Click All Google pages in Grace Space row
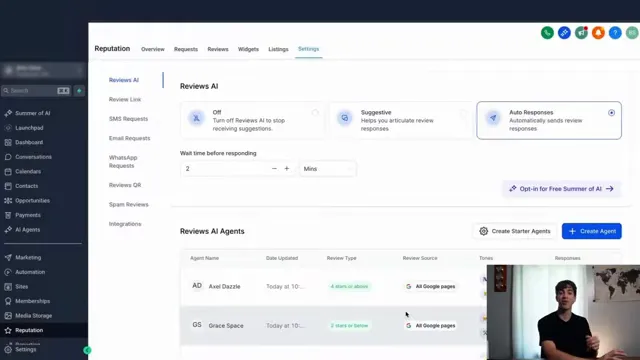The image size is (640, 360). tap(431, 326)
